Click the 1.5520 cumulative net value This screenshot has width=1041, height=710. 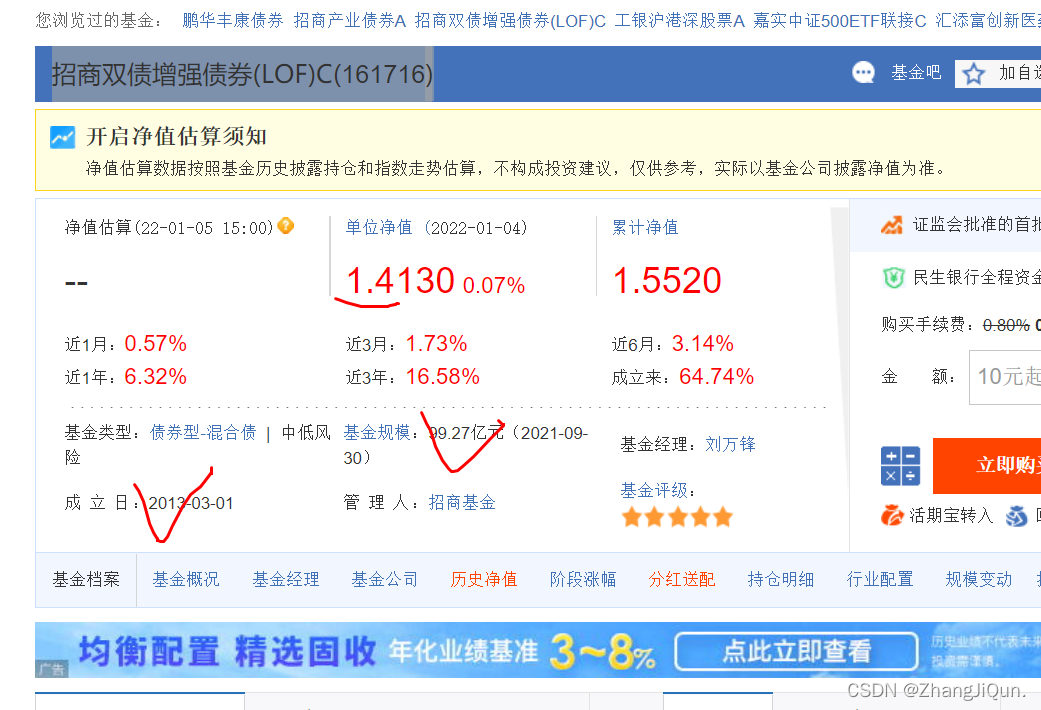(667, 280)
